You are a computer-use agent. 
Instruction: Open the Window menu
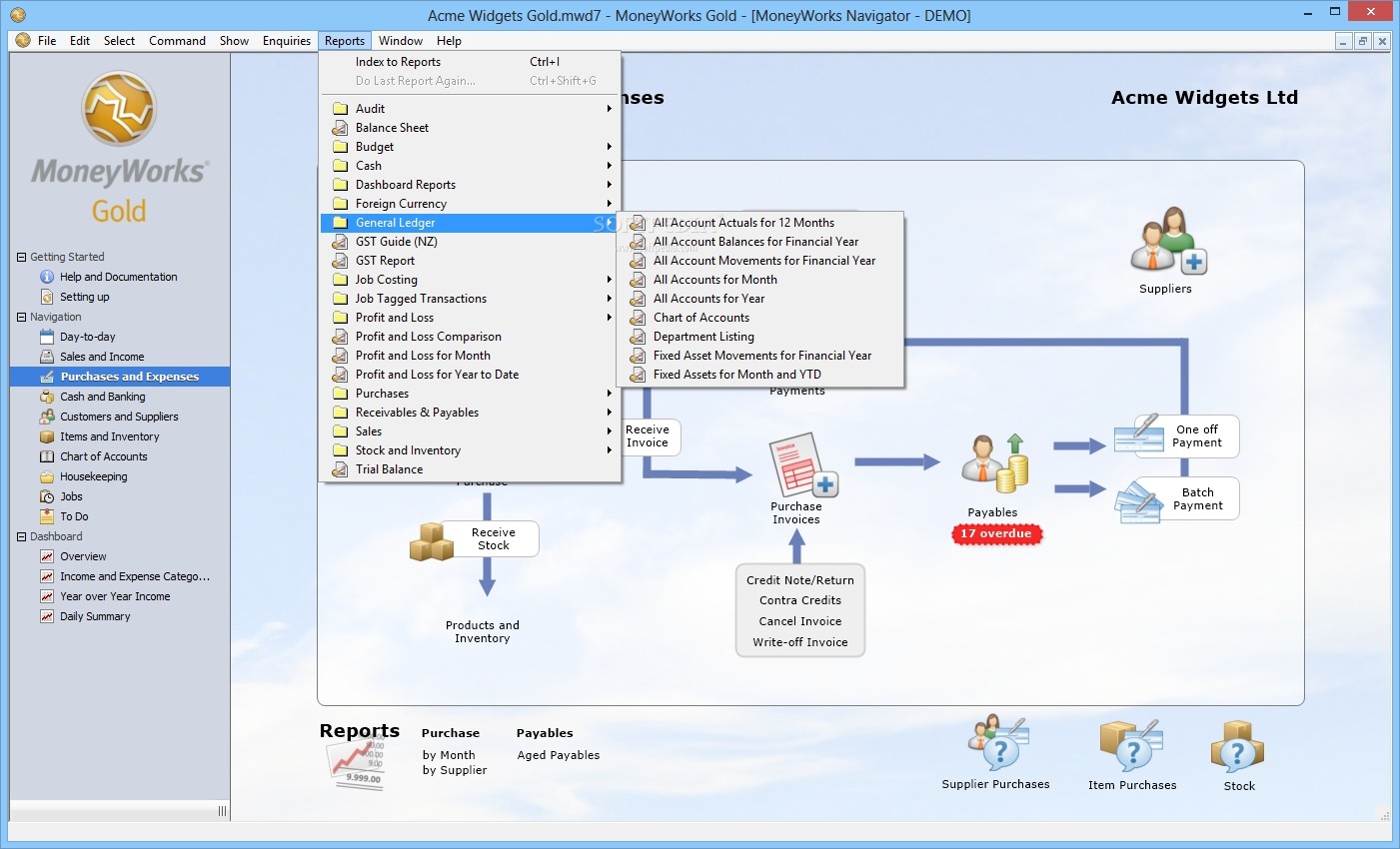(x=401, y=41)
